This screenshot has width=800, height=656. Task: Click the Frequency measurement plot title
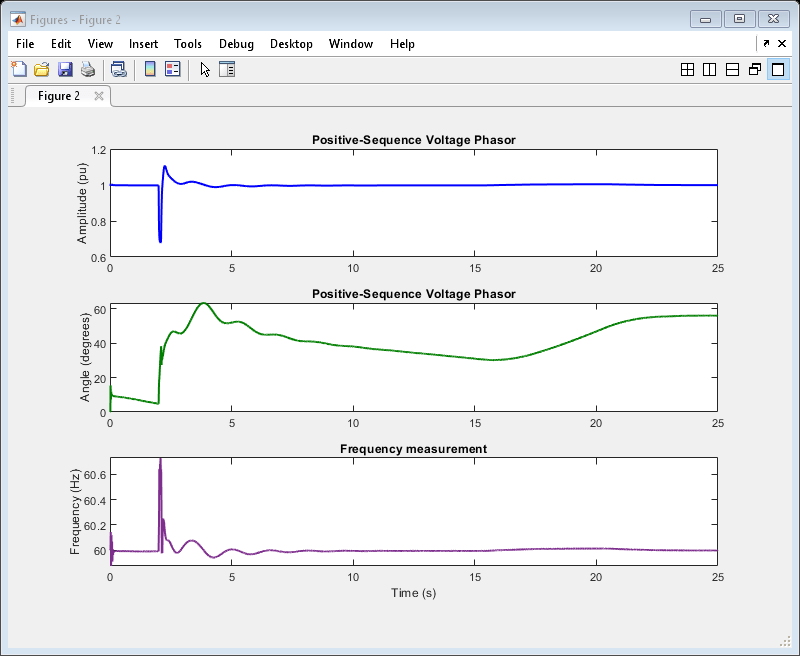[x=413, y=449]
